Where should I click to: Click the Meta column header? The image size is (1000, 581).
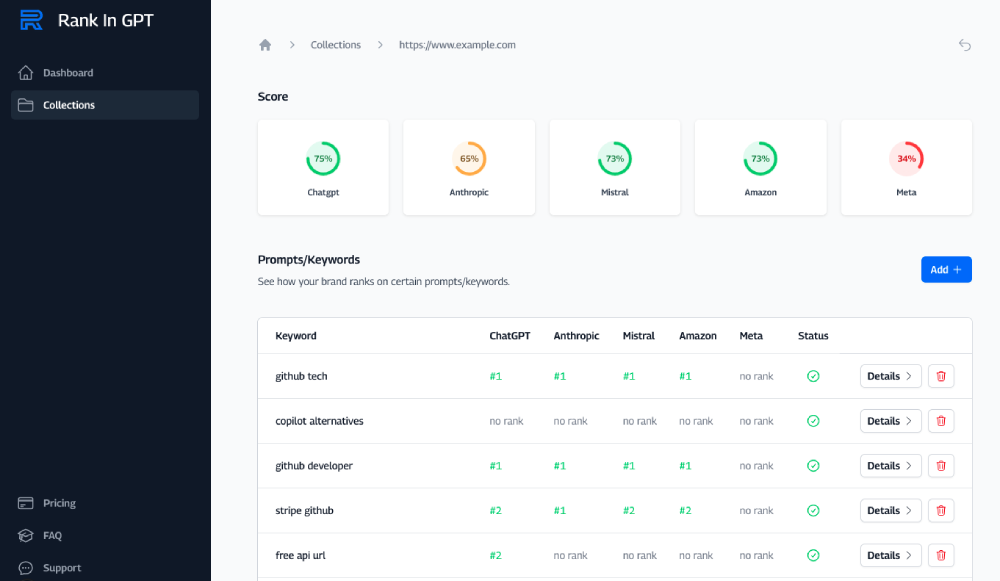coord(751,336)
